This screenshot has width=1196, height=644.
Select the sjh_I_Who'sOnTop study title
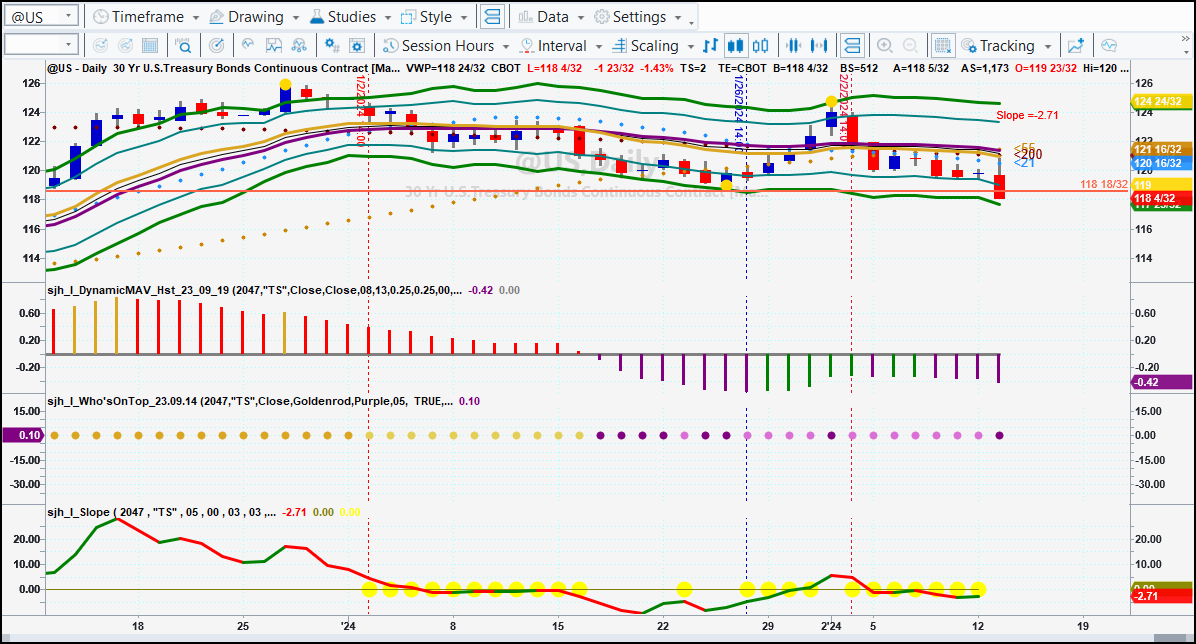[x=250, y=401]
